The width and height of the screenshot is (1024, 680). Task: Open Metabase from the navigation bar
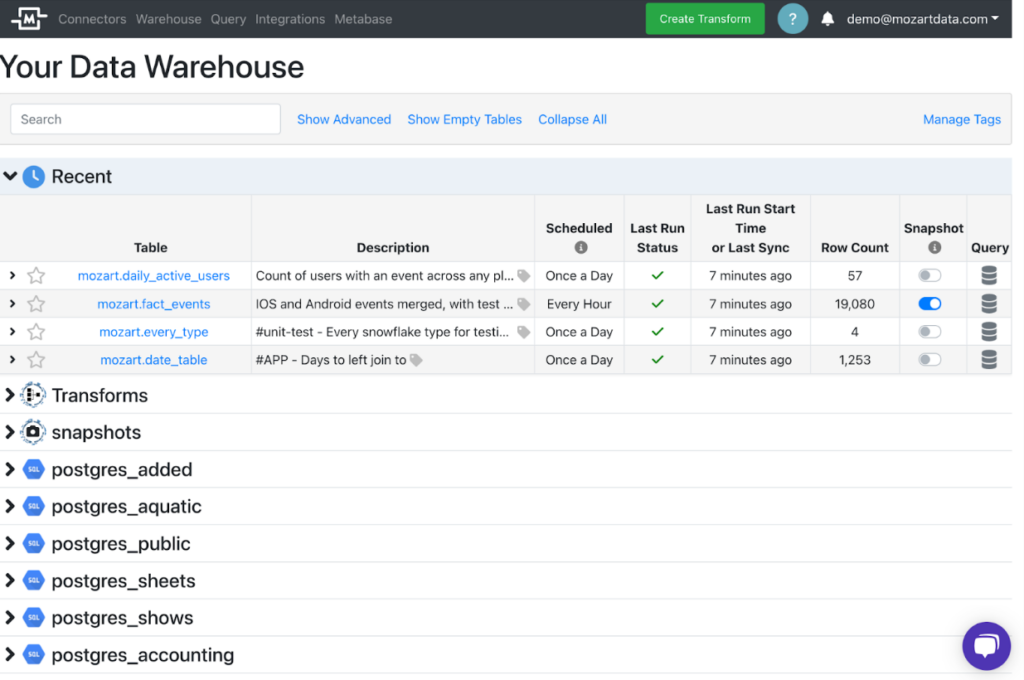(x=363, y=19)
